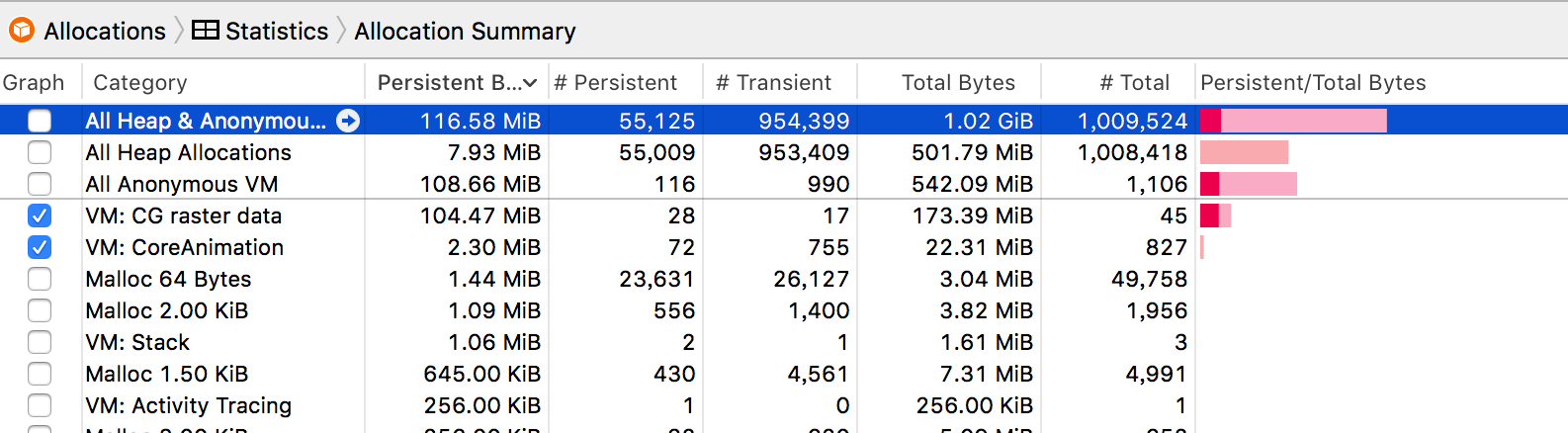The height and width of the screenshot is (433, 1568).
Task: Uncheck graph checkbox for VM: CoreAnimation
Action: coord(40,247)
